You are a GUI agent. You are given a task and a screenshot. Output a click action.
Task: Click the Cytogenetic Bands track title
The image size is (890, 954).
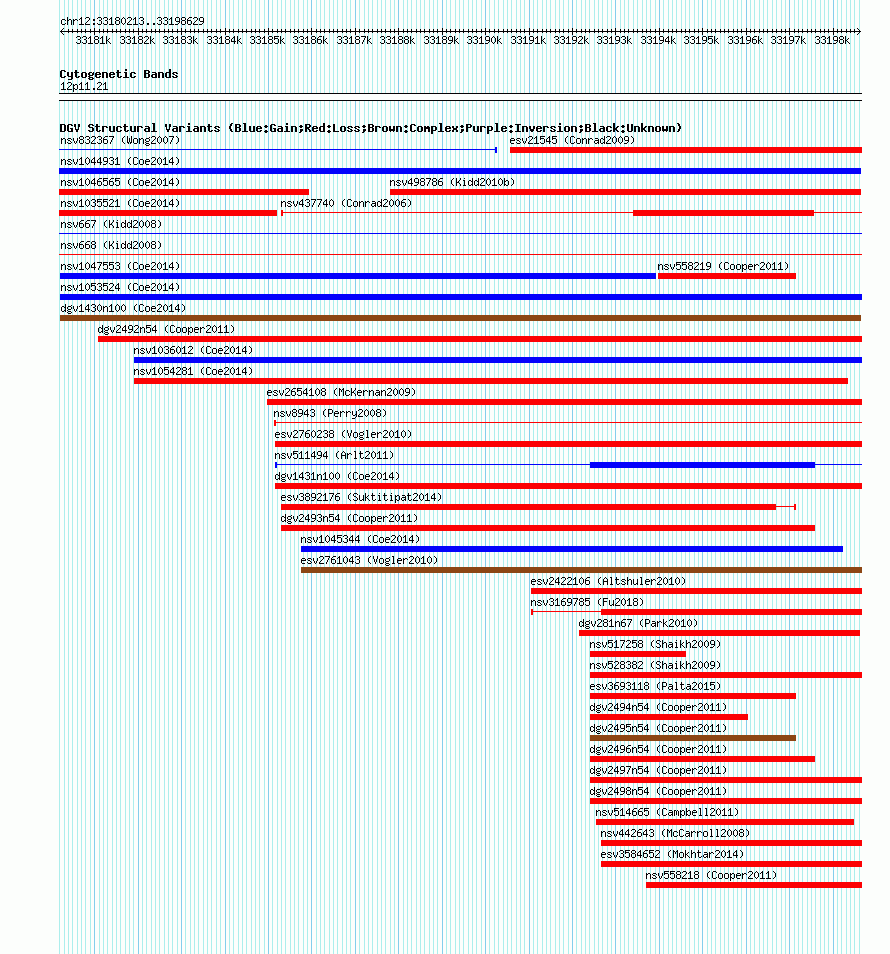tap(119, 74)
